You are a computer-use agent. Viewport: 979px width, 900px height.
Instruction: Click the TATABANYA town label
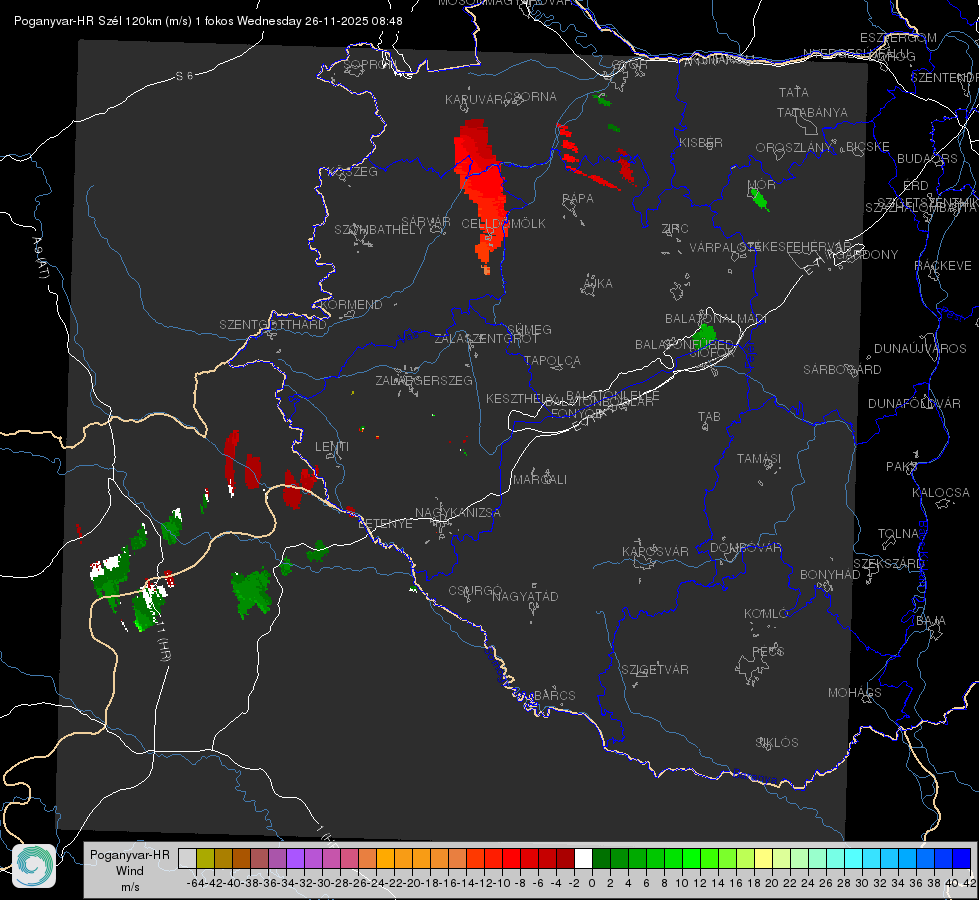[812, 112]
